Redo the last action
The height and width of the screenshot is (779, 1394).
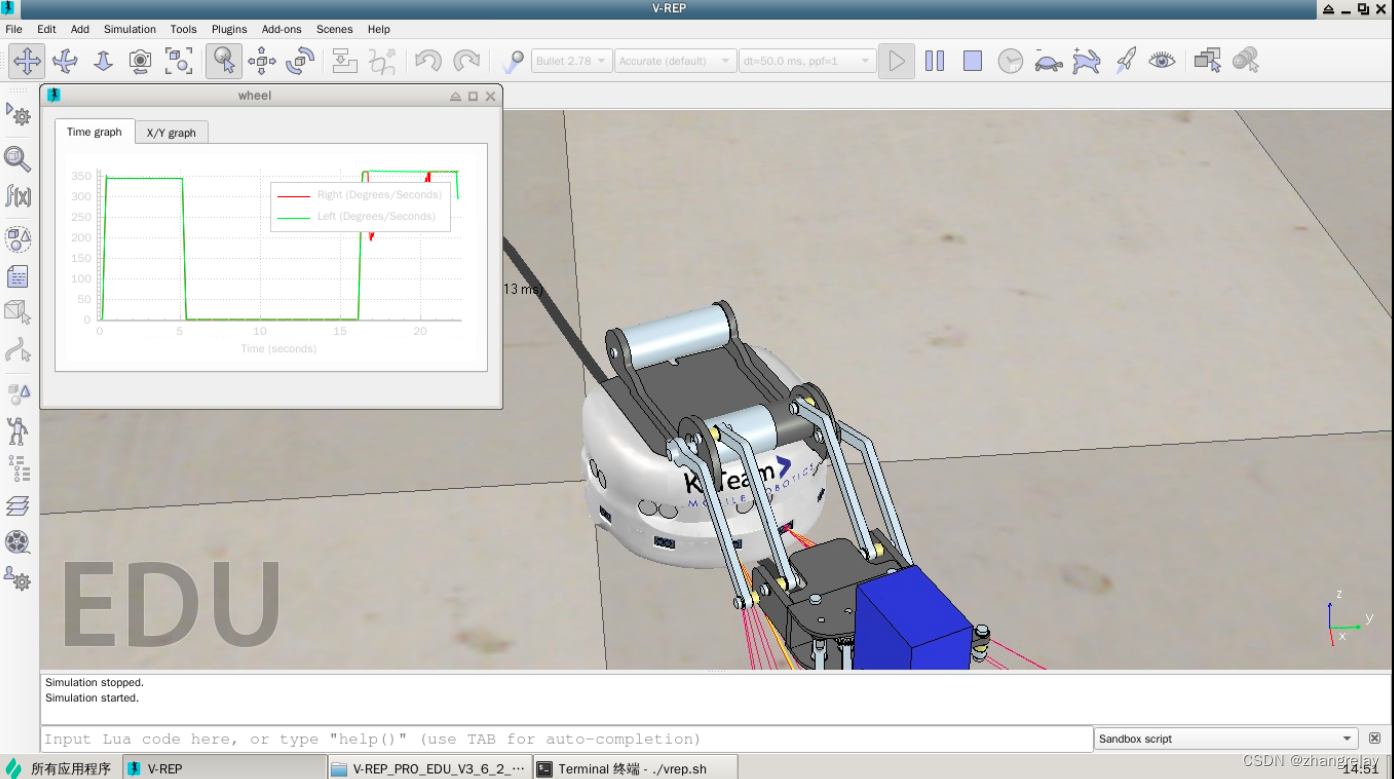point(466,61)
